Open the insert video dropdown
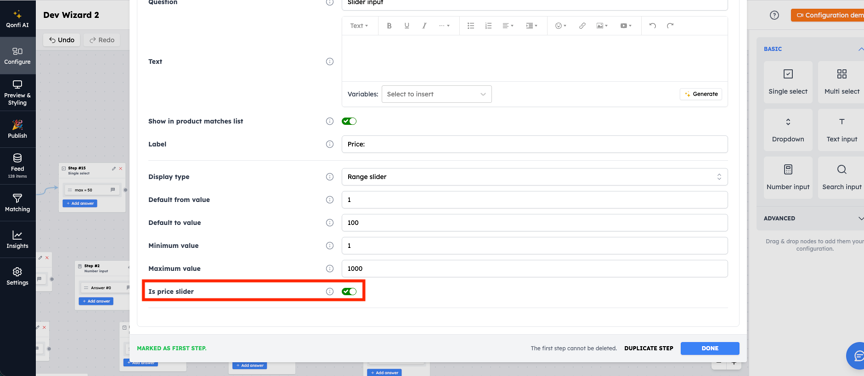The width and height of the screenshot is (864, 376). [x=626, y=26]
